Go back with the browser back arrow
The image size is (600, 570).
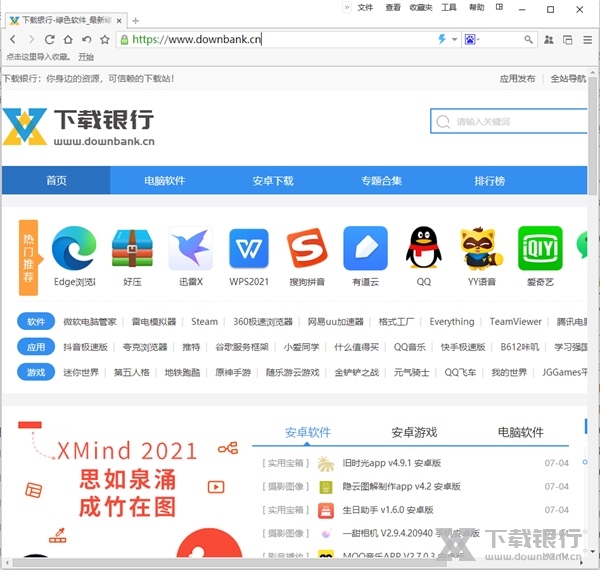click(x=13, y=39)
